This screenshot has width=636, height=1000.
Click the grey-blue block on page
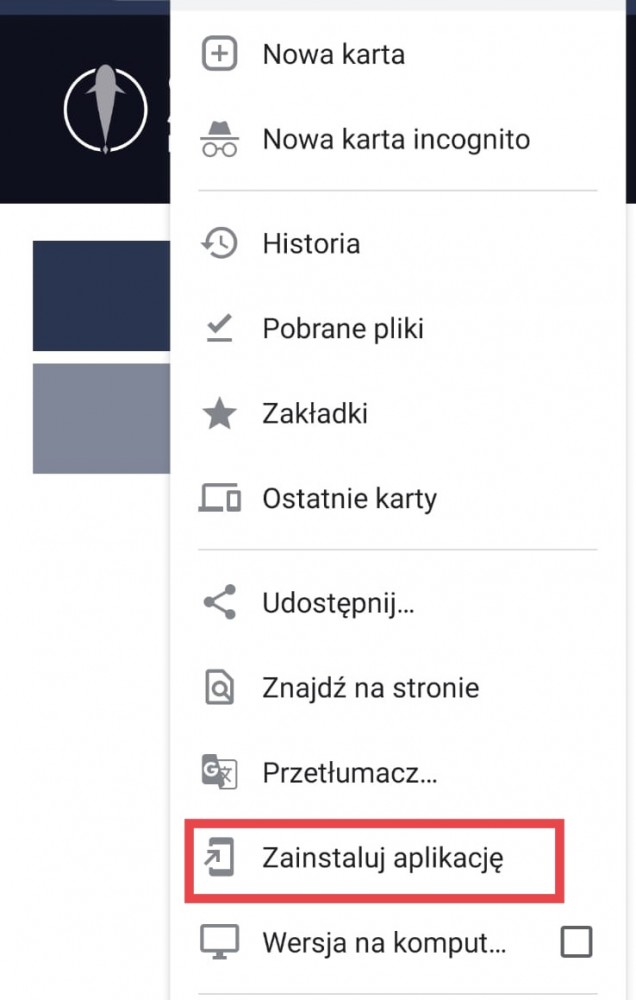point(101,418)
